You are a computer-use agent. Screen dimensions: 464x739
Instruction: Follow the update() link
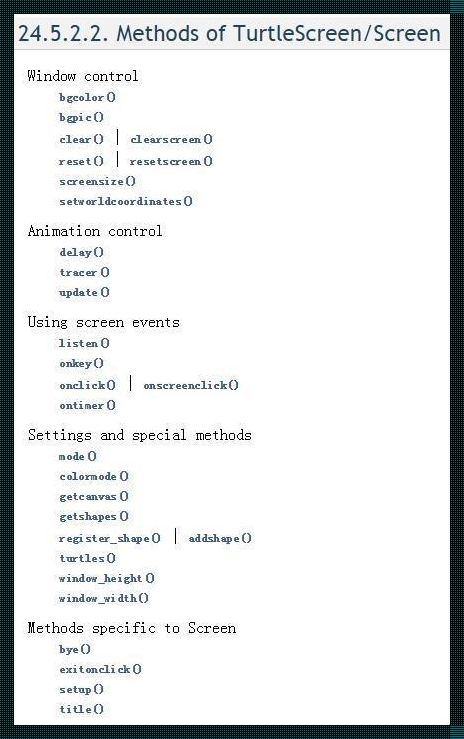(x=84, y=292)
